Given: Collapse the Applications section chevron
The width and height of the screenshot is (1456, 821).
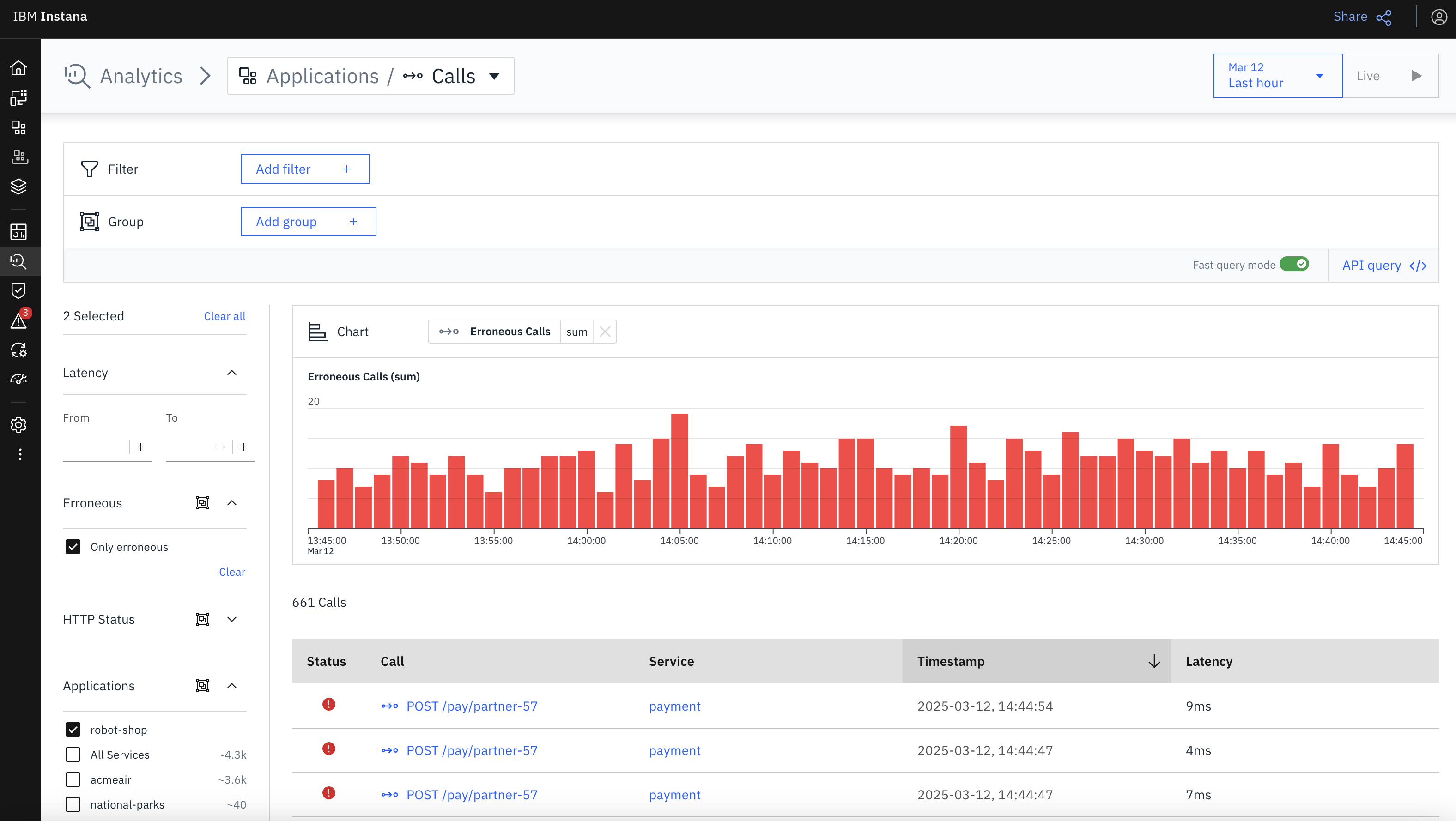Looking at the screenshot, I should [232, 685].
